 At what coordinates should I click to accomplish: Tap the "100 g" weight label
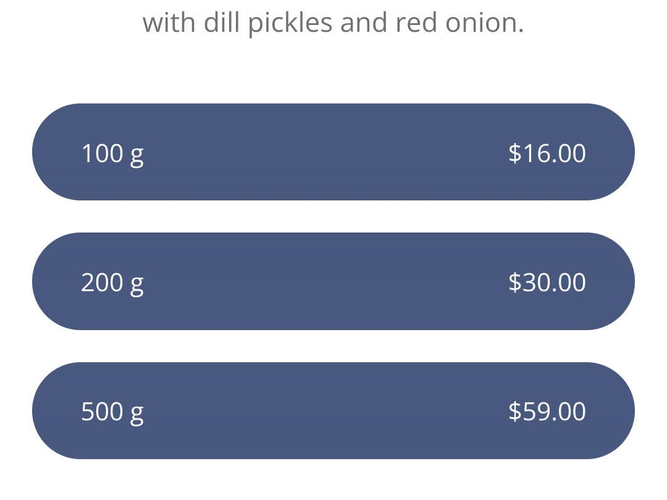tap(112, 154)
